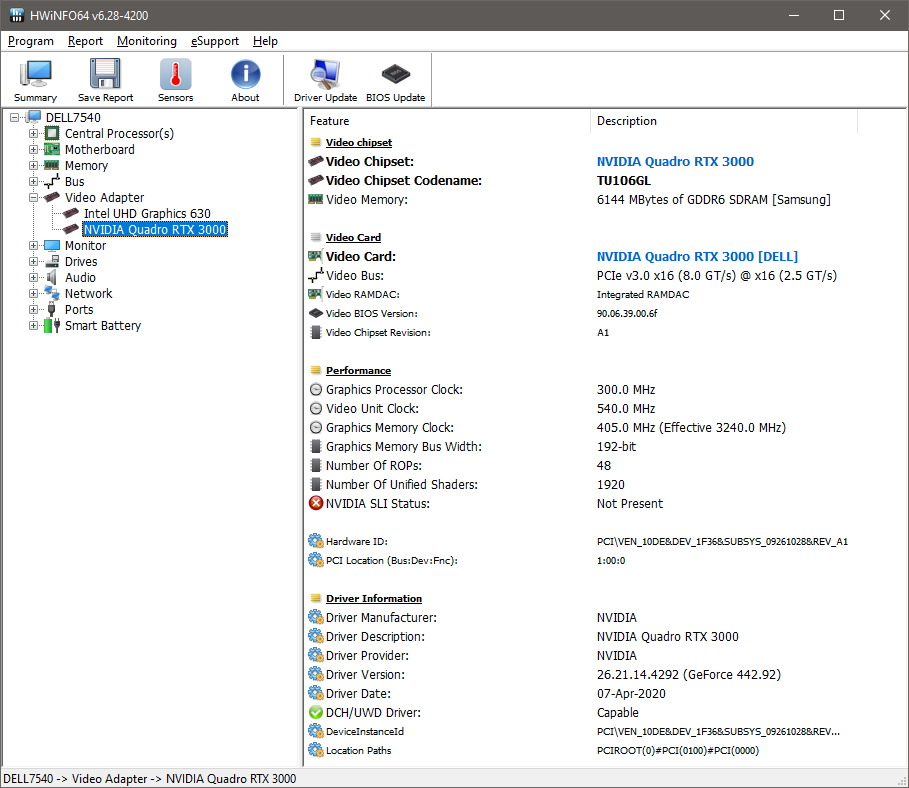Click the Motherboard tree icon
This screenshot has width=909, height=788.
point(52,150)
